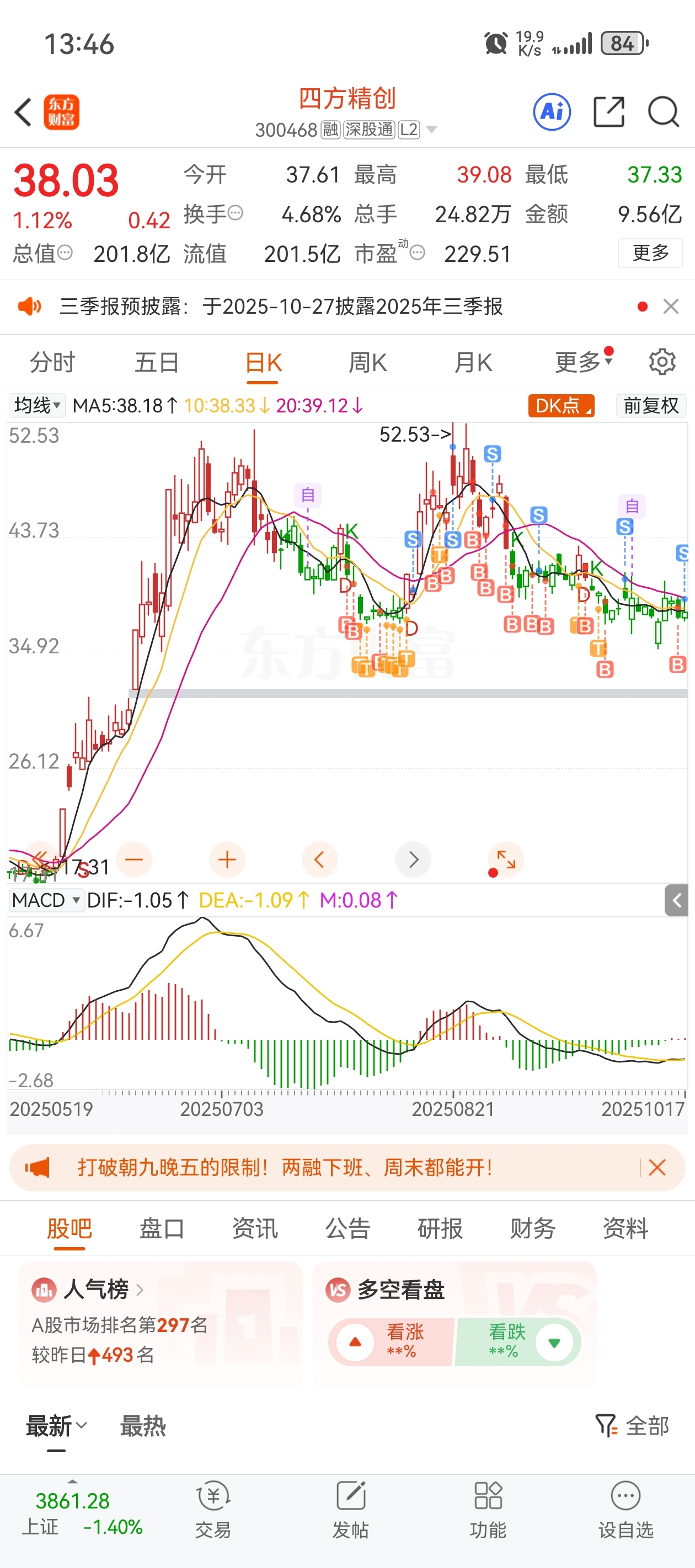
Task: Open the search magnifier icon
Action: (664, 112)
